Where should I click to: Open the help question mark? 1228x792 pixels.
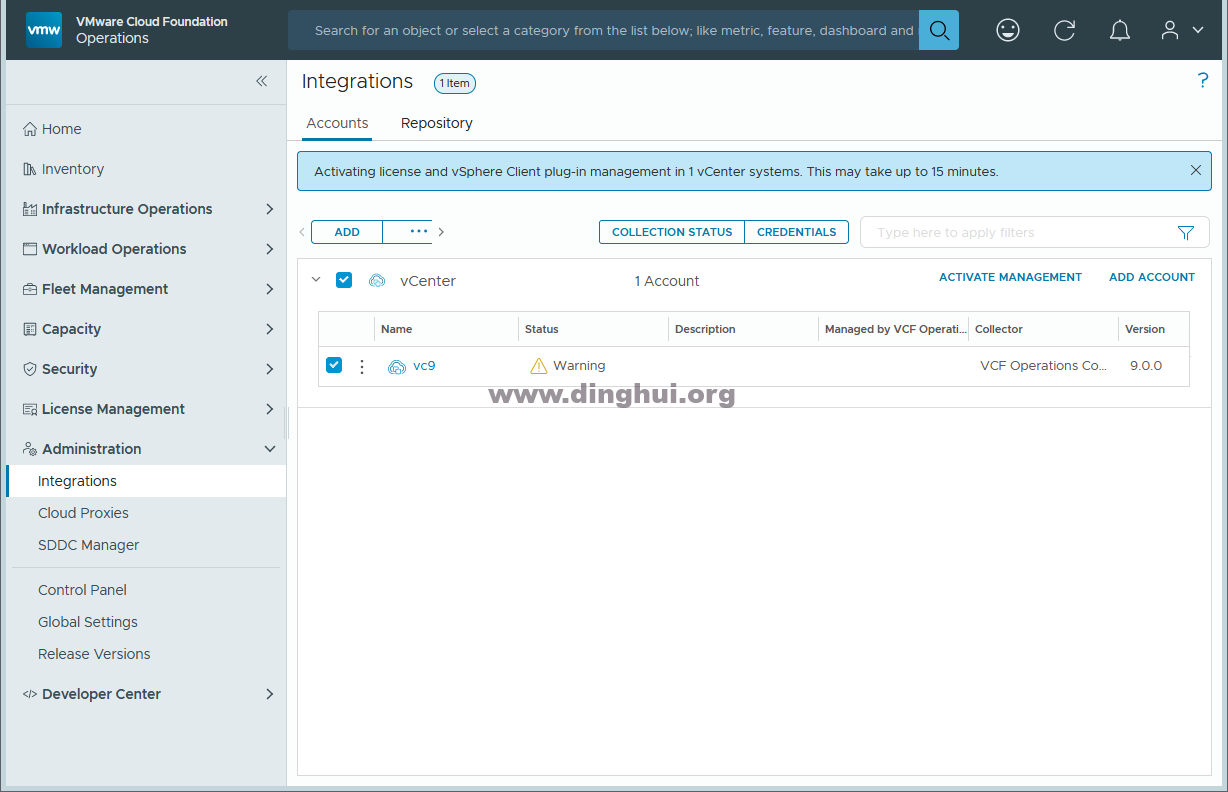pos(1203,81)
